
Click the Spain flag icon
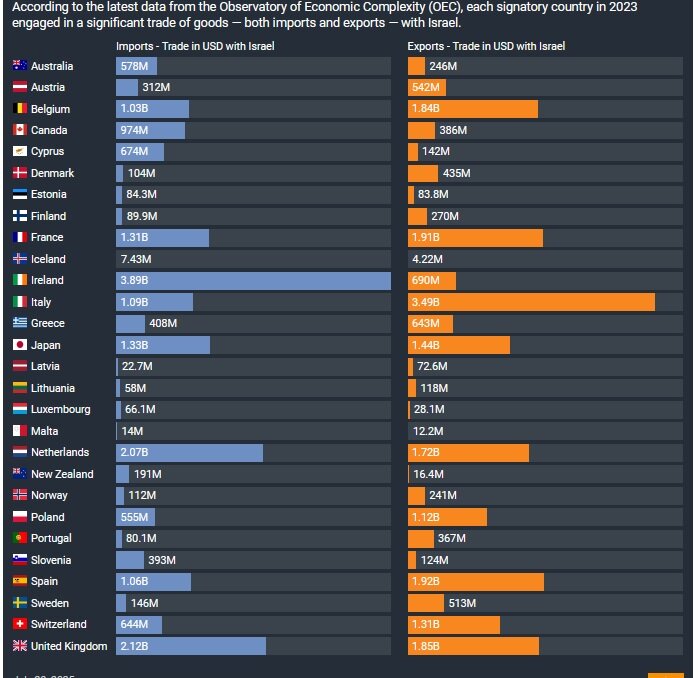click(20, 581)
